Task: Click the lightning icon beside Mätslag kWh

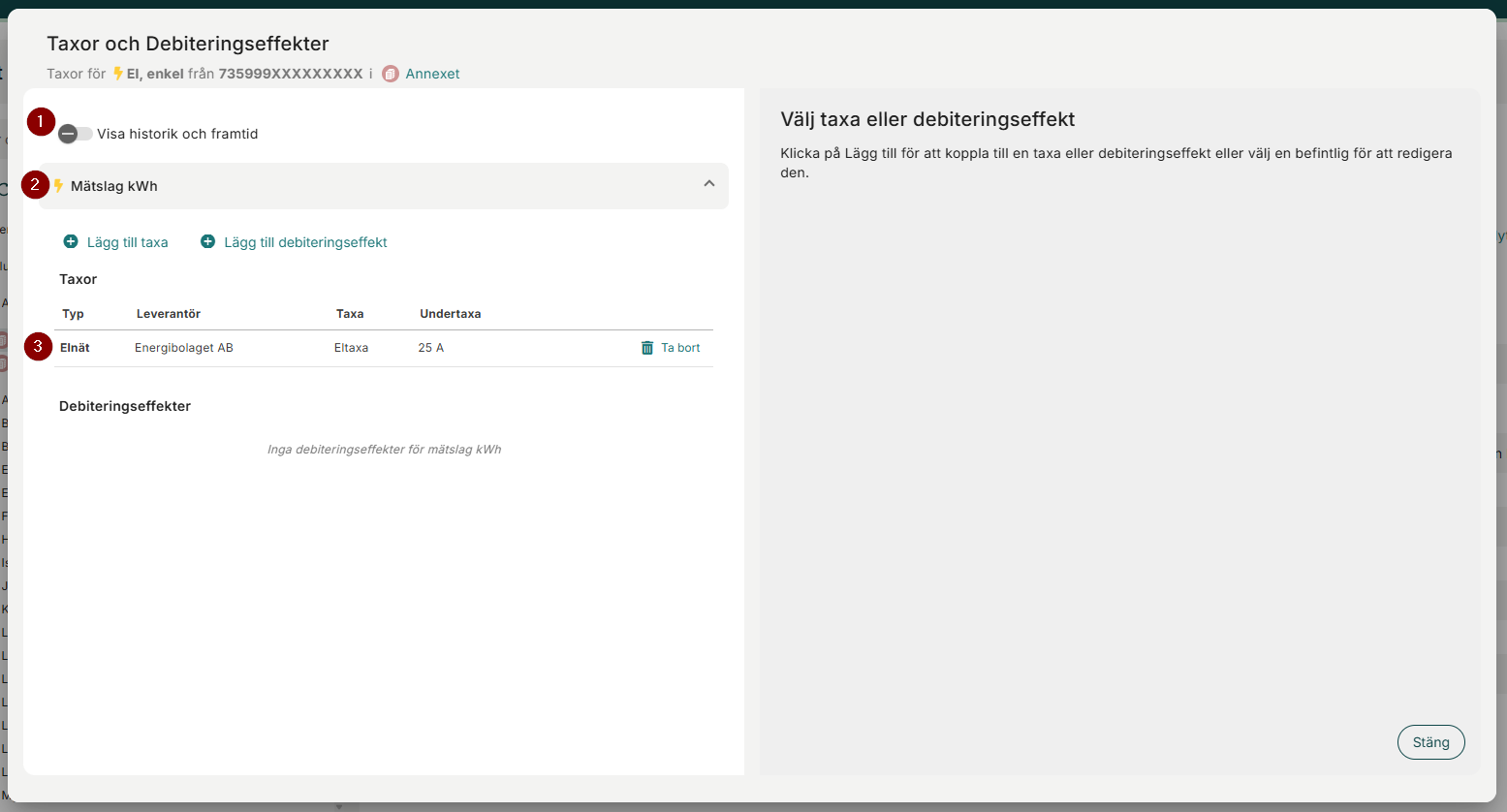Action: 59,185
